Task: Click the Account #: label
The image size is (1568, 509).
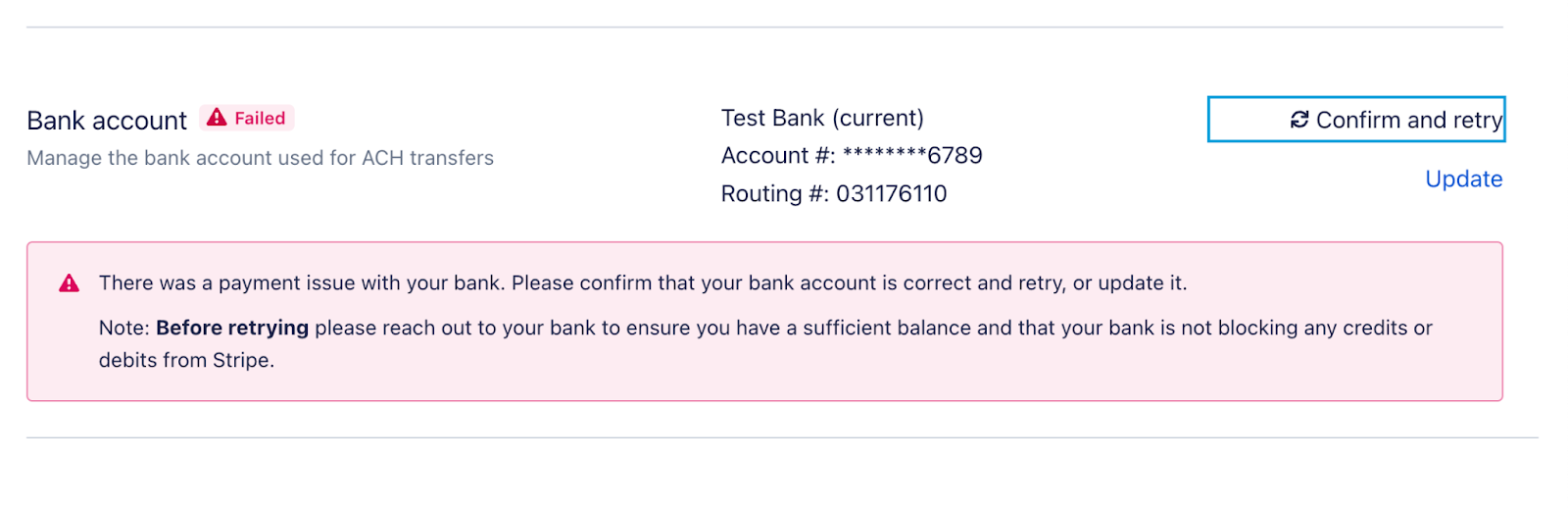Action: point(778,155)
